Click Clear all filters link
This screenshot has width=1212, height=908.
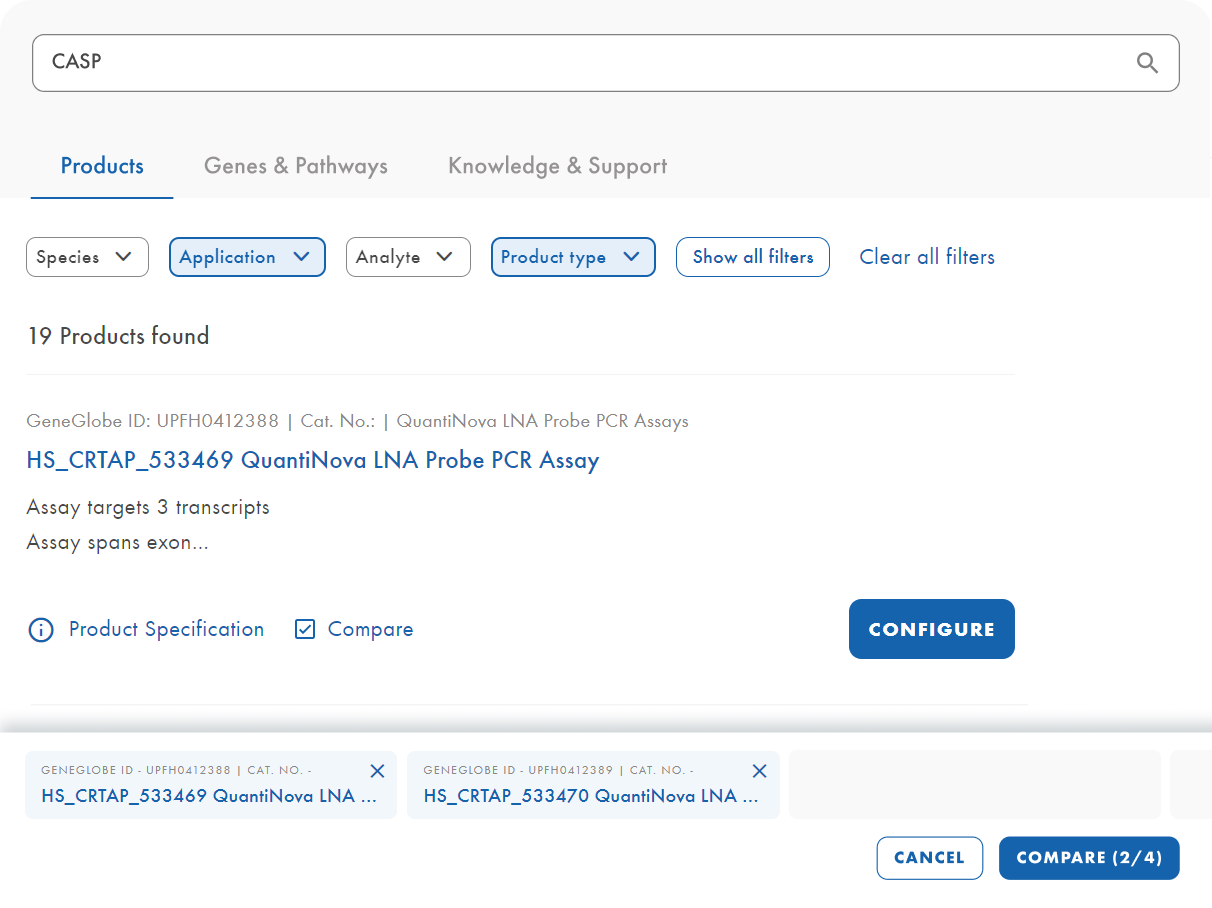(x=927, y=257)
